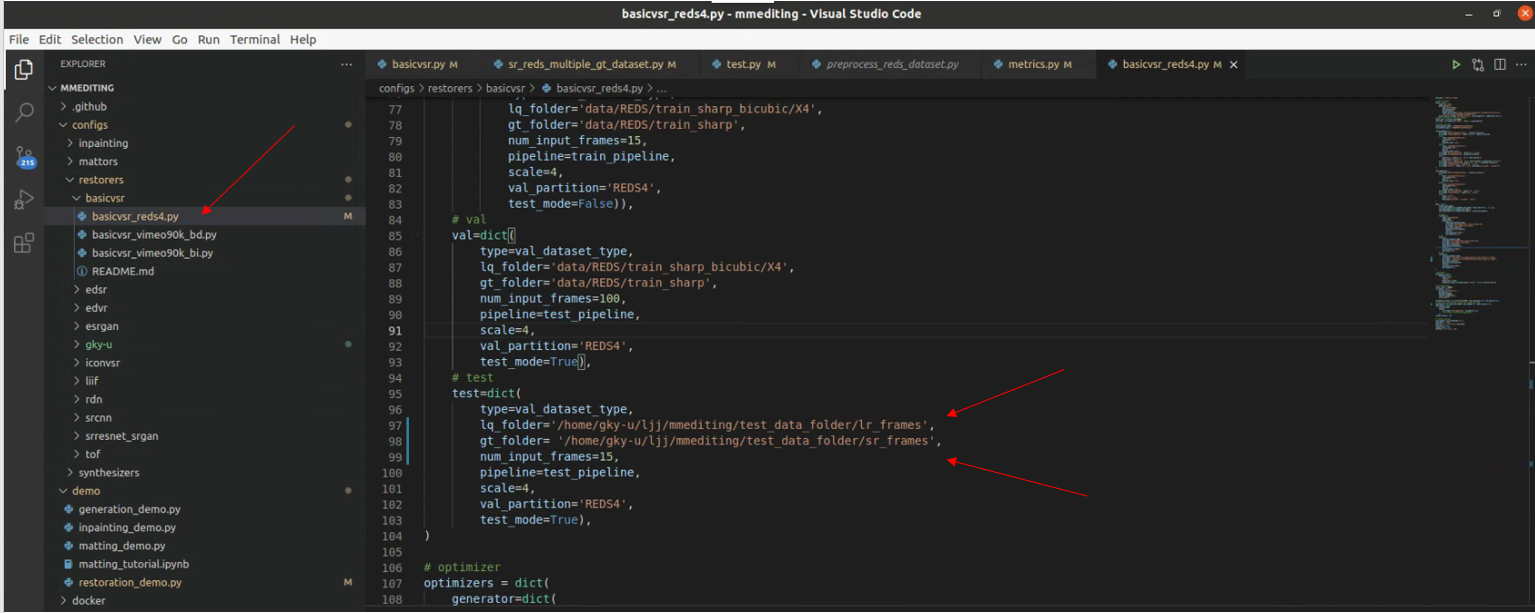The height and width of the screenshot is (613, 1535).
Task: Switch to the basicvsr.py tab
Action: 417,64
